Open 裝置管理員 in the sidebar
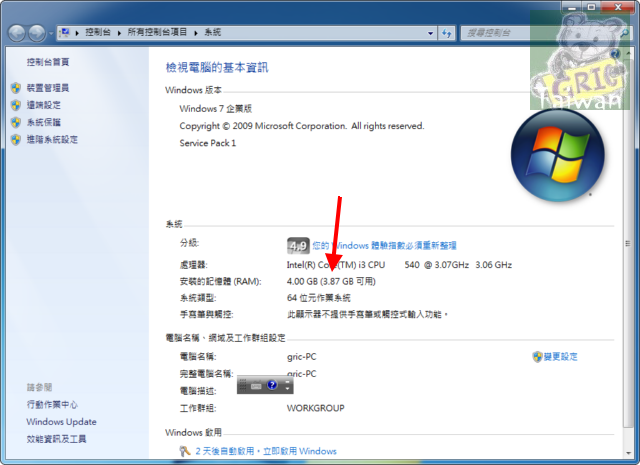This screenshot has height=465, width=640. pos(48,88)
